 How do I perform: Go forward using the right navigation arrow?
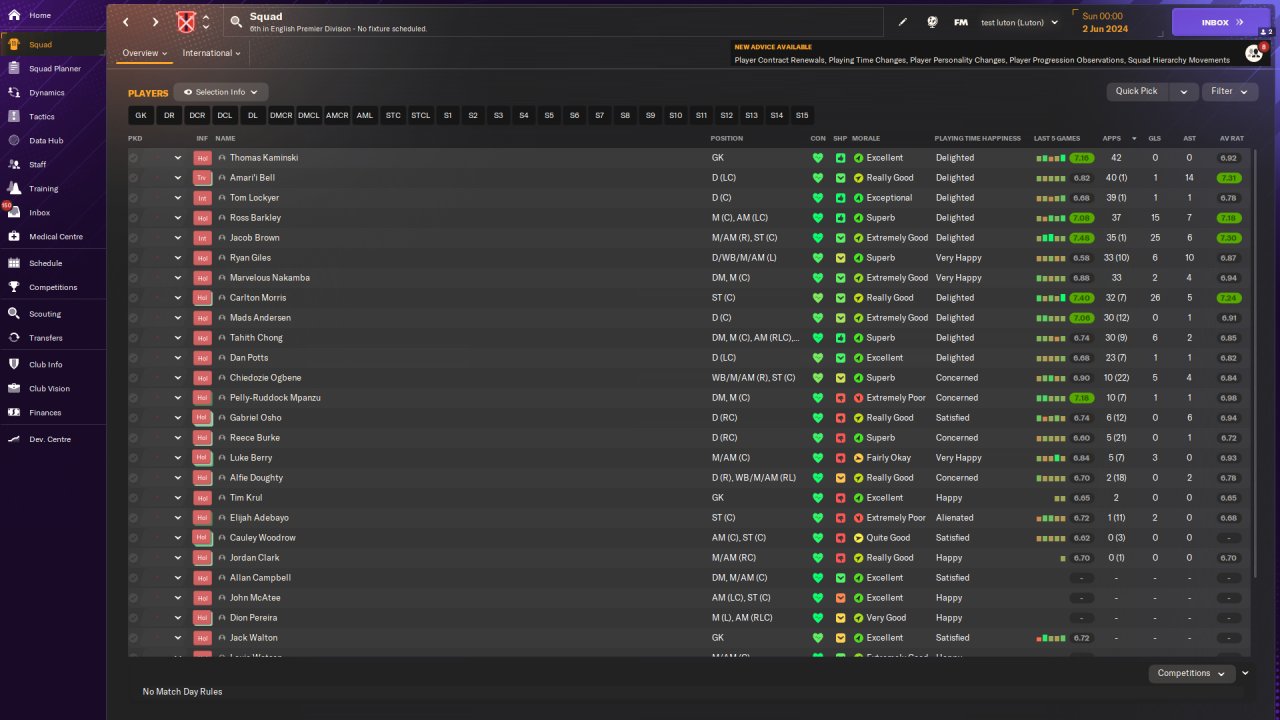pos(155,22)
